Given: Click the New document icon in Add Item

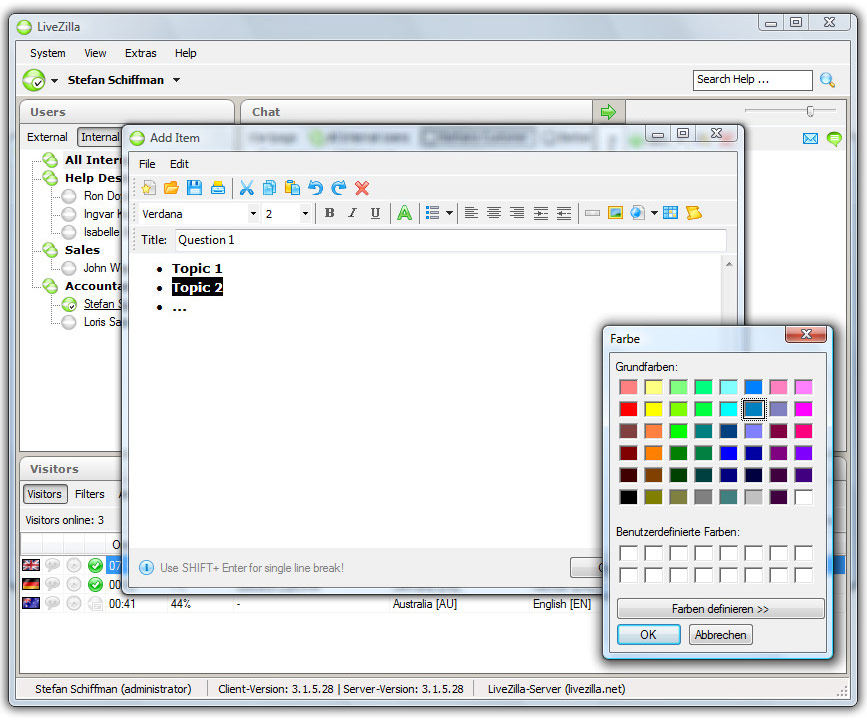Looking at the screenshot, I should click(148, 188).
